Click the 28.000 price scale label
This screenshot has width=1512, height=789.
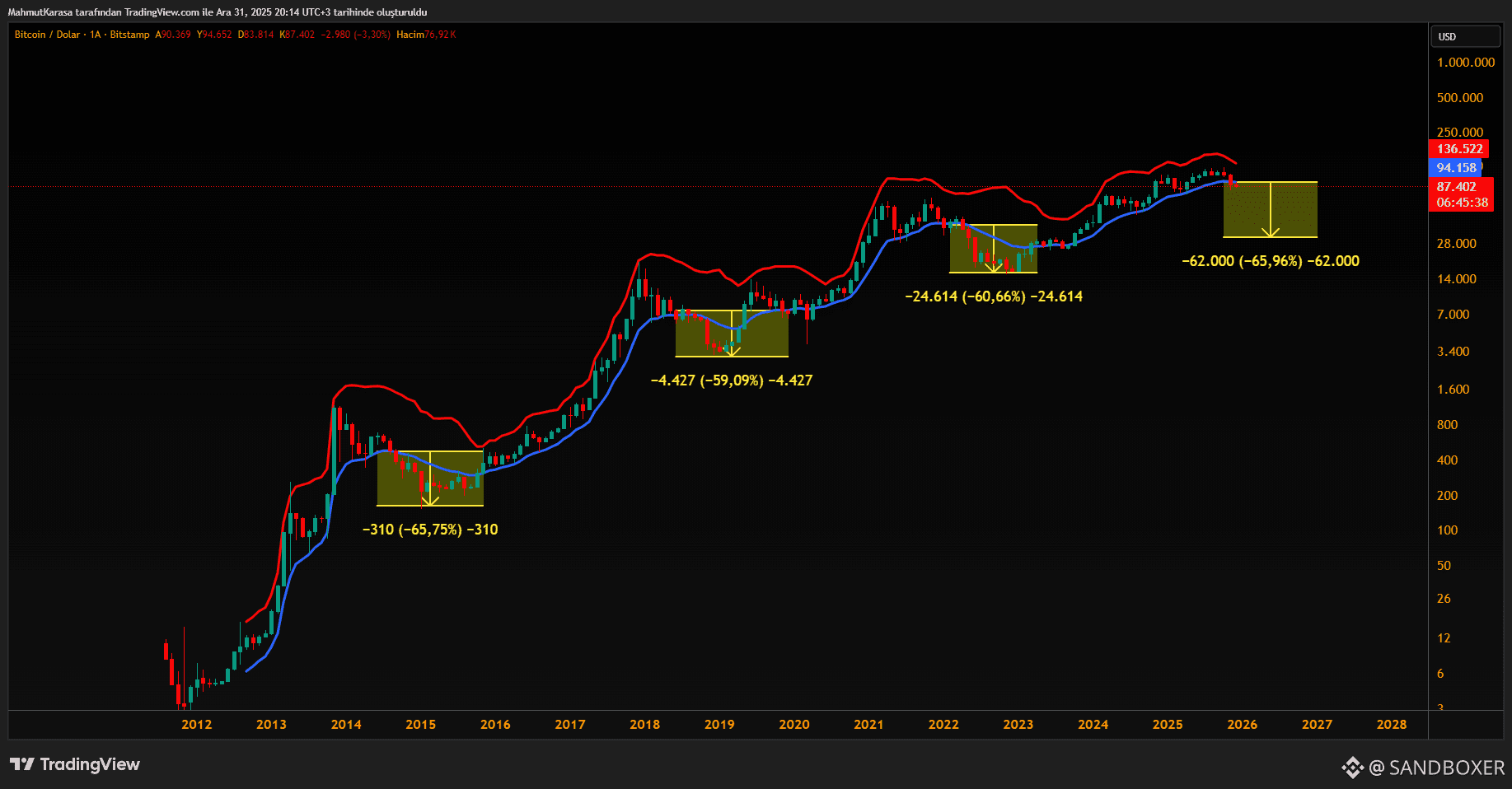click(1457, 244)
